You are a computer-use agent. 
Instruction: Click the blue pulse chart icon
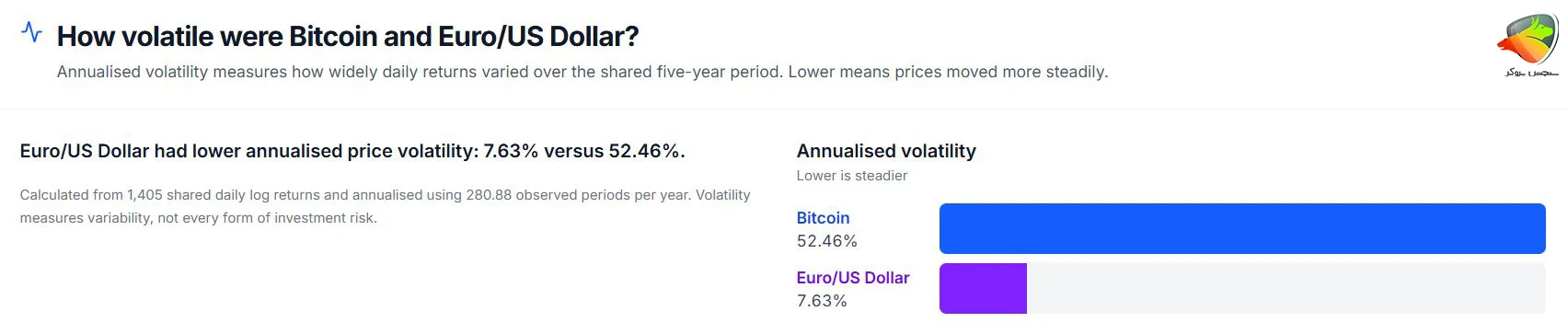coord(31,32)
